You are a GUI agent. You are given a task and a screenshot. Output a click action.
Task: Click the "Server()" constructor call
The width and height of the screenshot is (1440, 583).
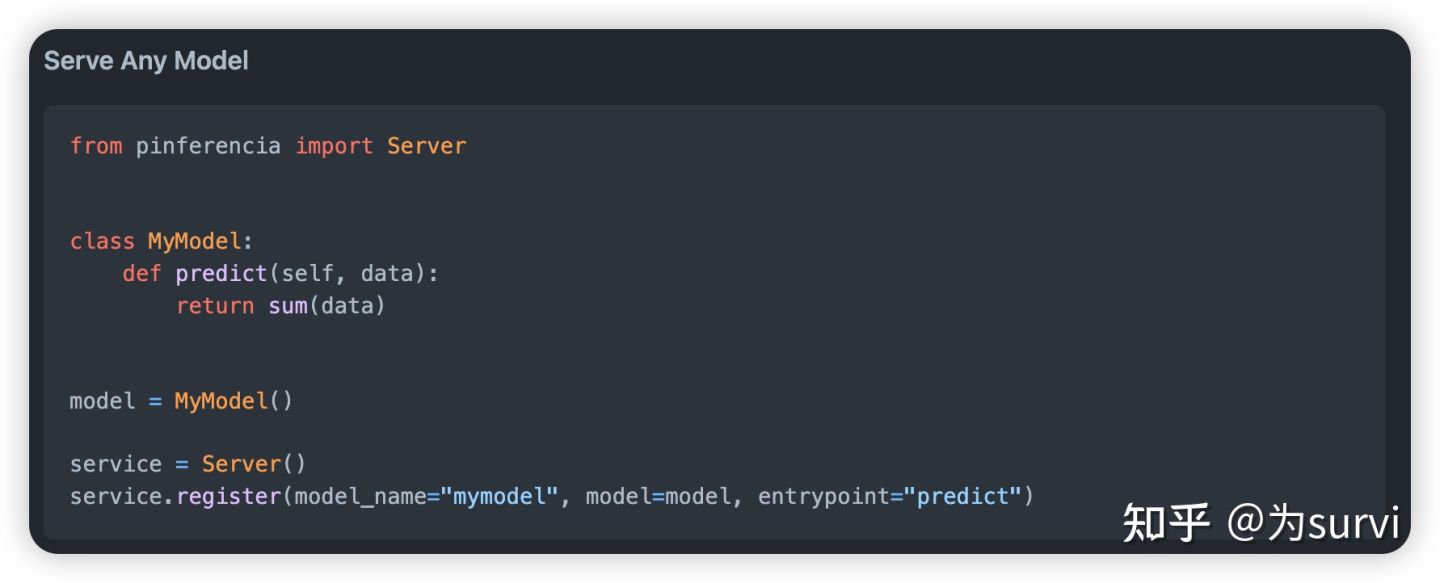click(x=254, y=464)
